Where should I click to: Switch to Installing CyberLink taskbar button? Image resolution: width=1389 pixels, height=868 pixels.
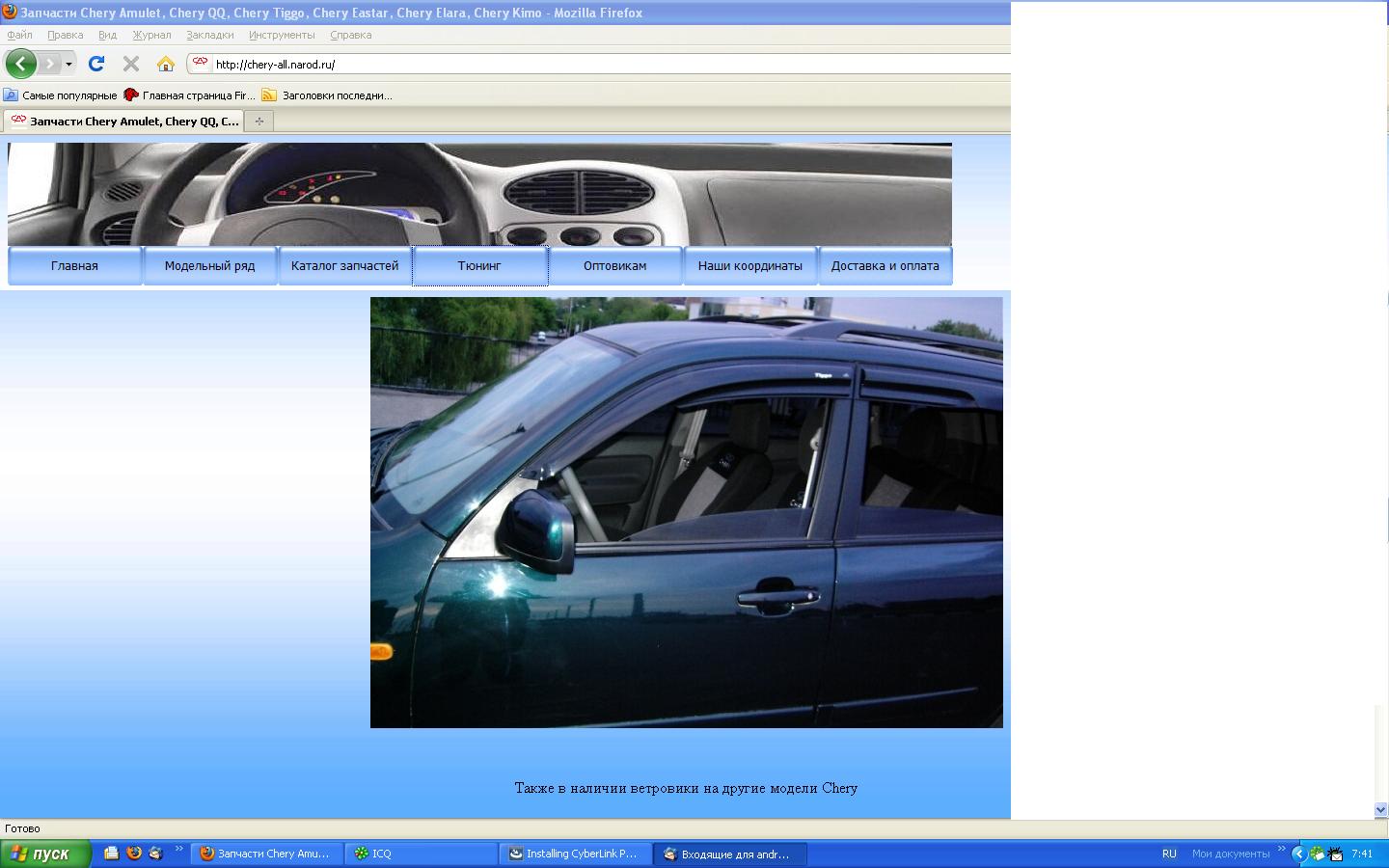coord(576,854)
